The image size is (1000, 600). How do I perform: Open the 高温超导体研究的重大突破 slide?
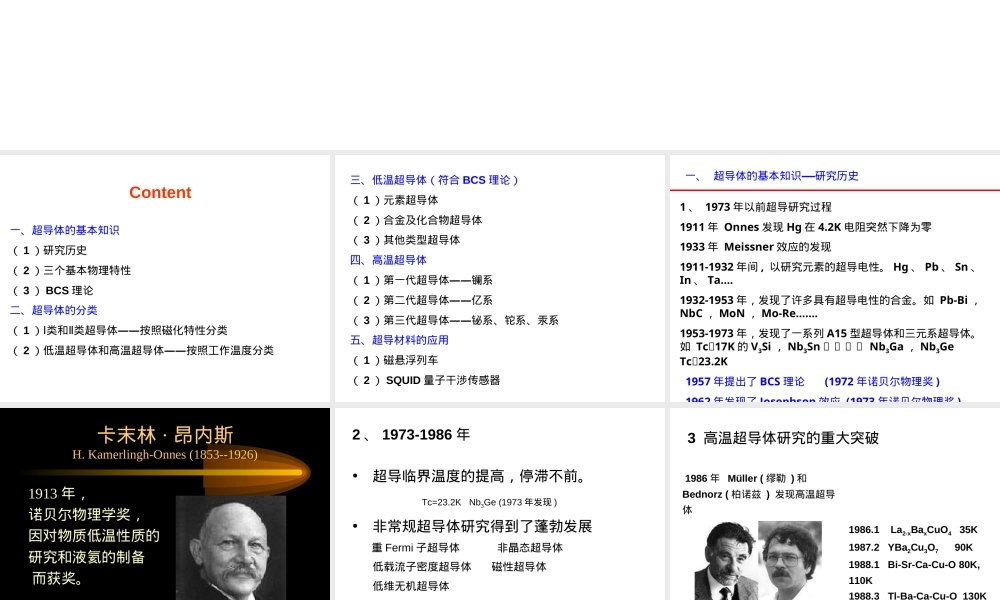pos(835,504)
